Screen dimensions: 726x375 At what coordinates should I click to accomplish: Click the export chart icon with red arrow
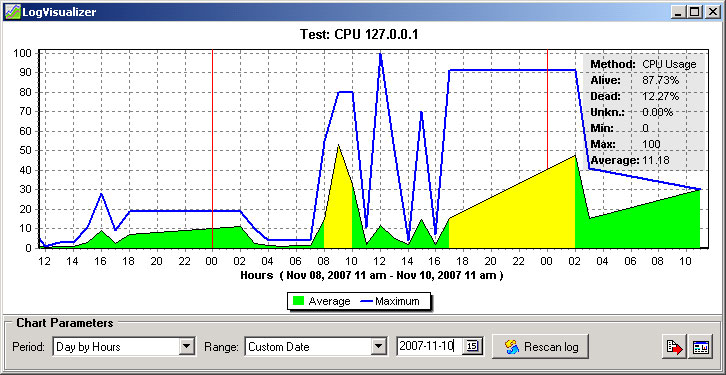(674, 347)
